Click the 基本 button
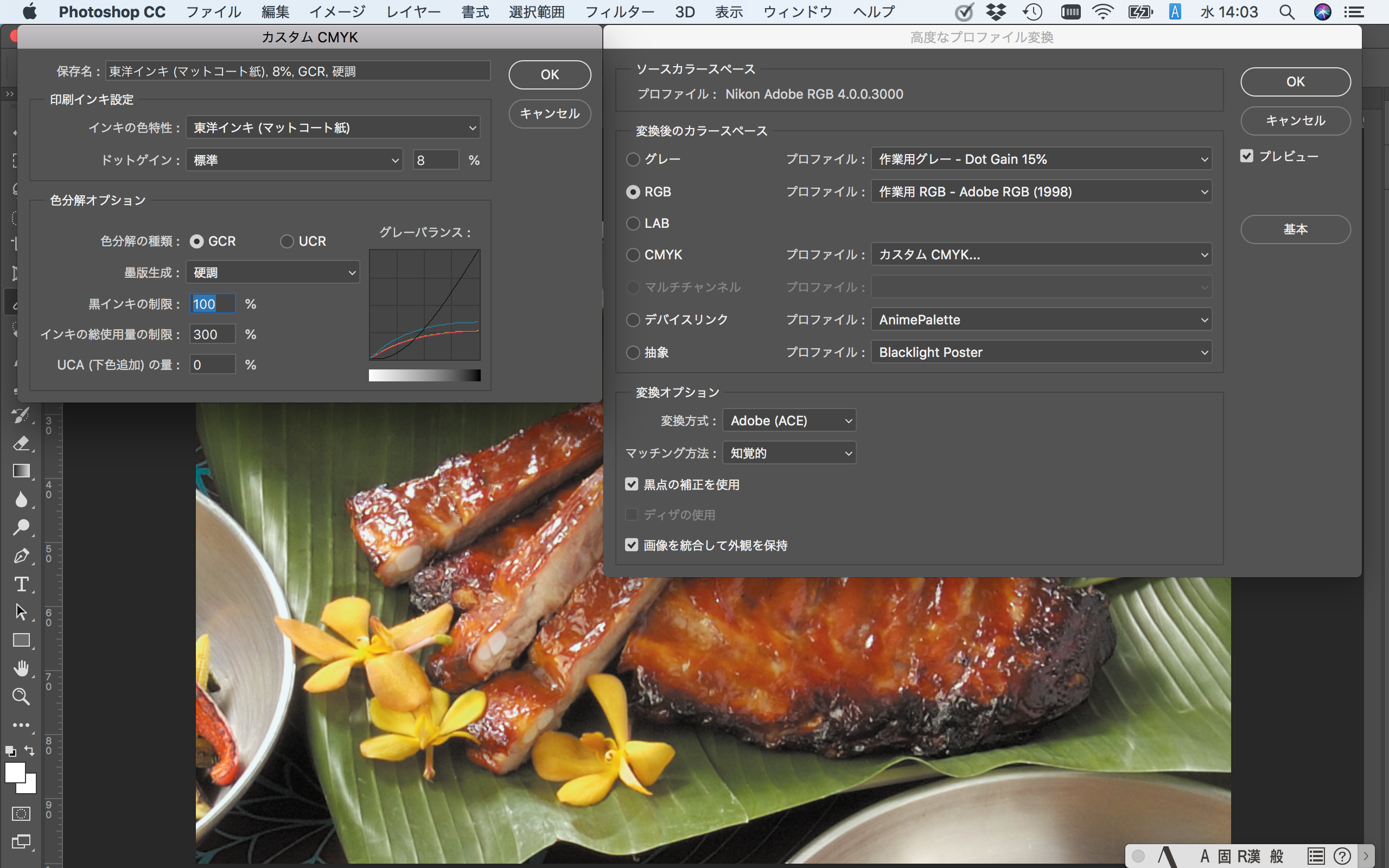Viewport: 1389px width, 868px height. [1296, 229]
